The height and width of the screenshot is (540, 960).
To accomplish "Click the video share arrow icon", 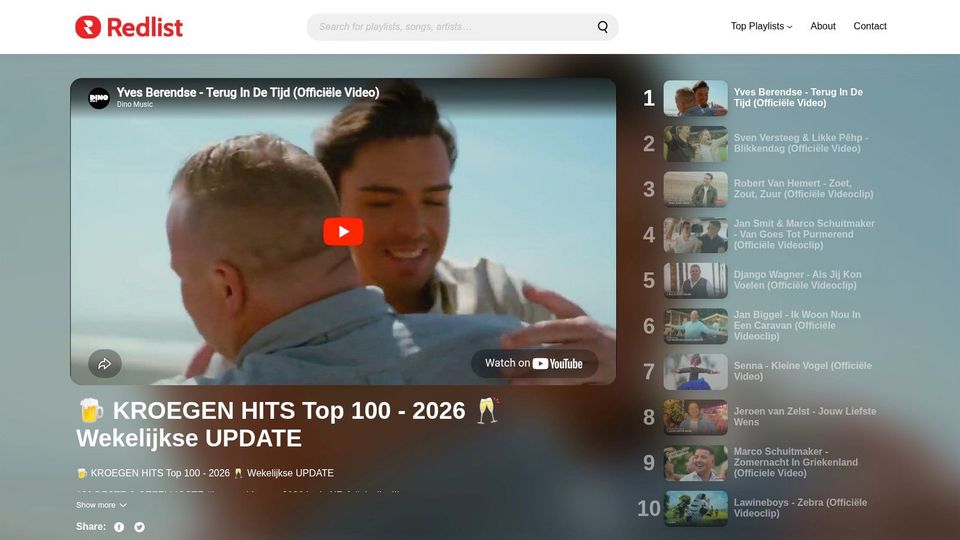I will coord(105,364).
